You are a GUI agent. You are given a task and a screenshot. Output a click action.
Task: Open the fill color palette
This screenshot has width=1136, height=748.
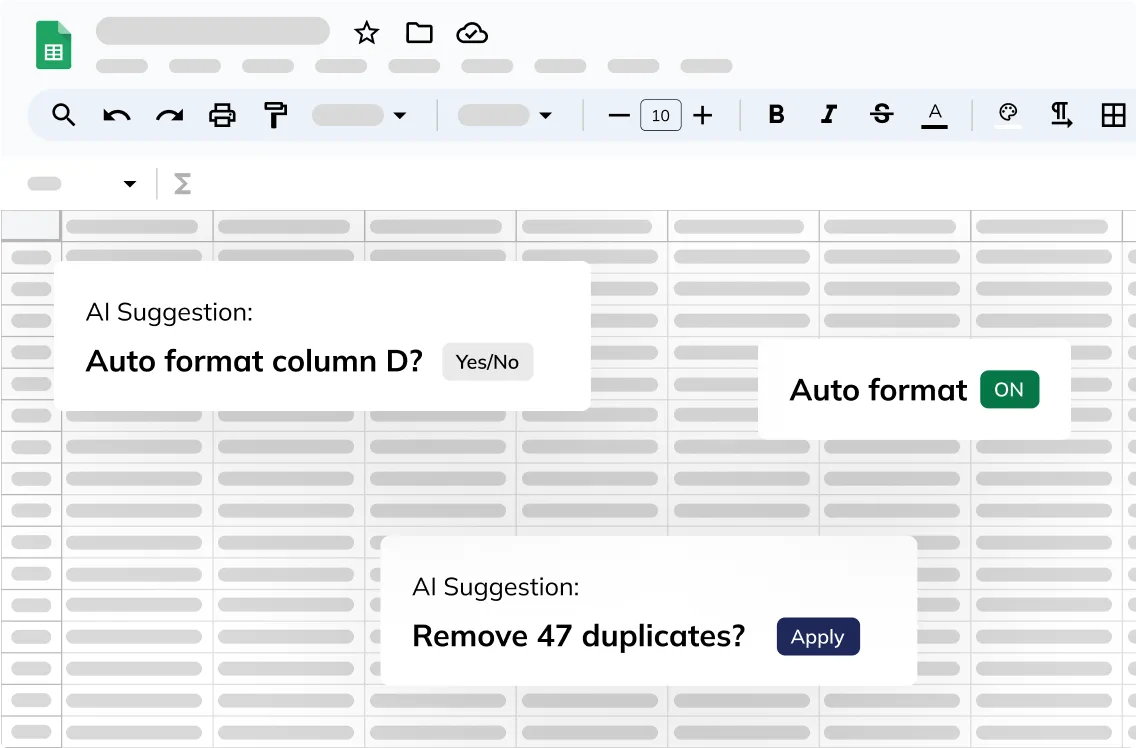point(1008,114)
